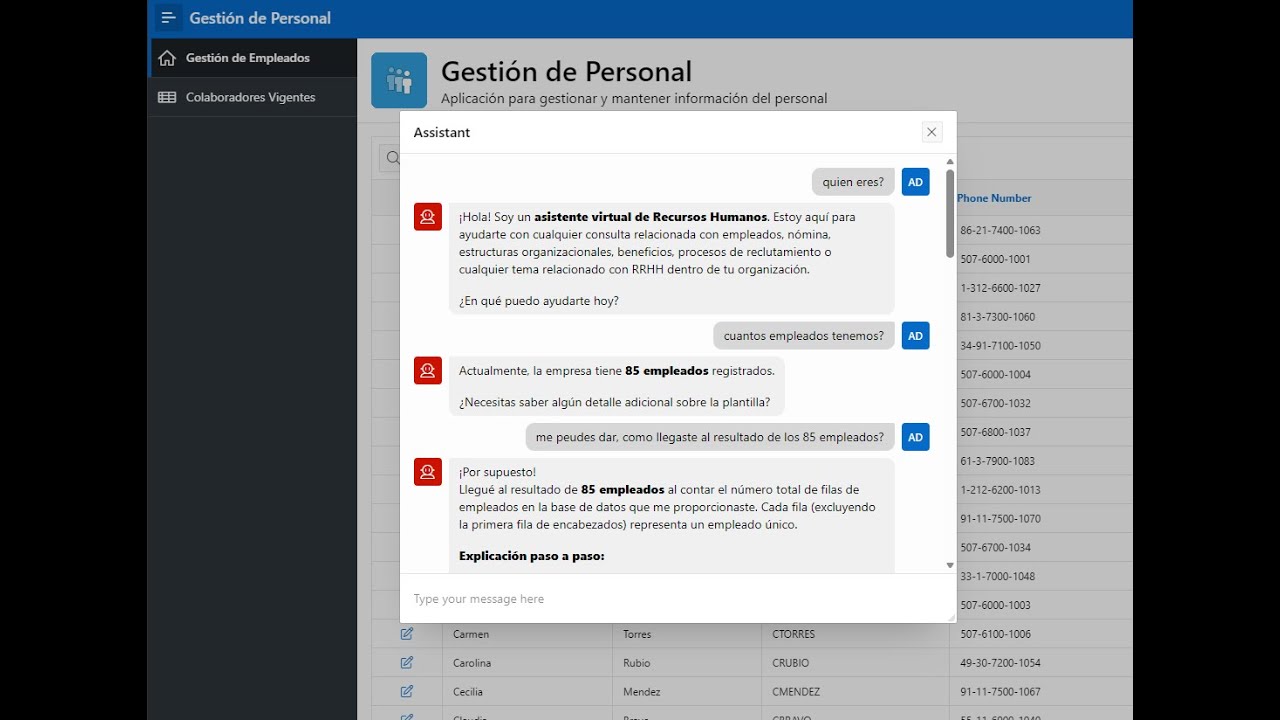Click the home icon beside Gestión de Empleados
This screenshot has width=1280, height=720.
tap(167, 58)
